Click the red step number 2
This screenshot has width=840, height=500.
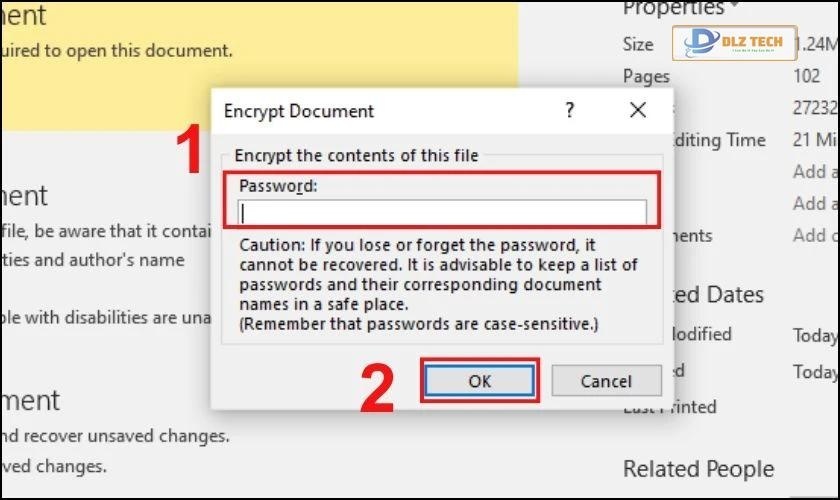point(377,389)
